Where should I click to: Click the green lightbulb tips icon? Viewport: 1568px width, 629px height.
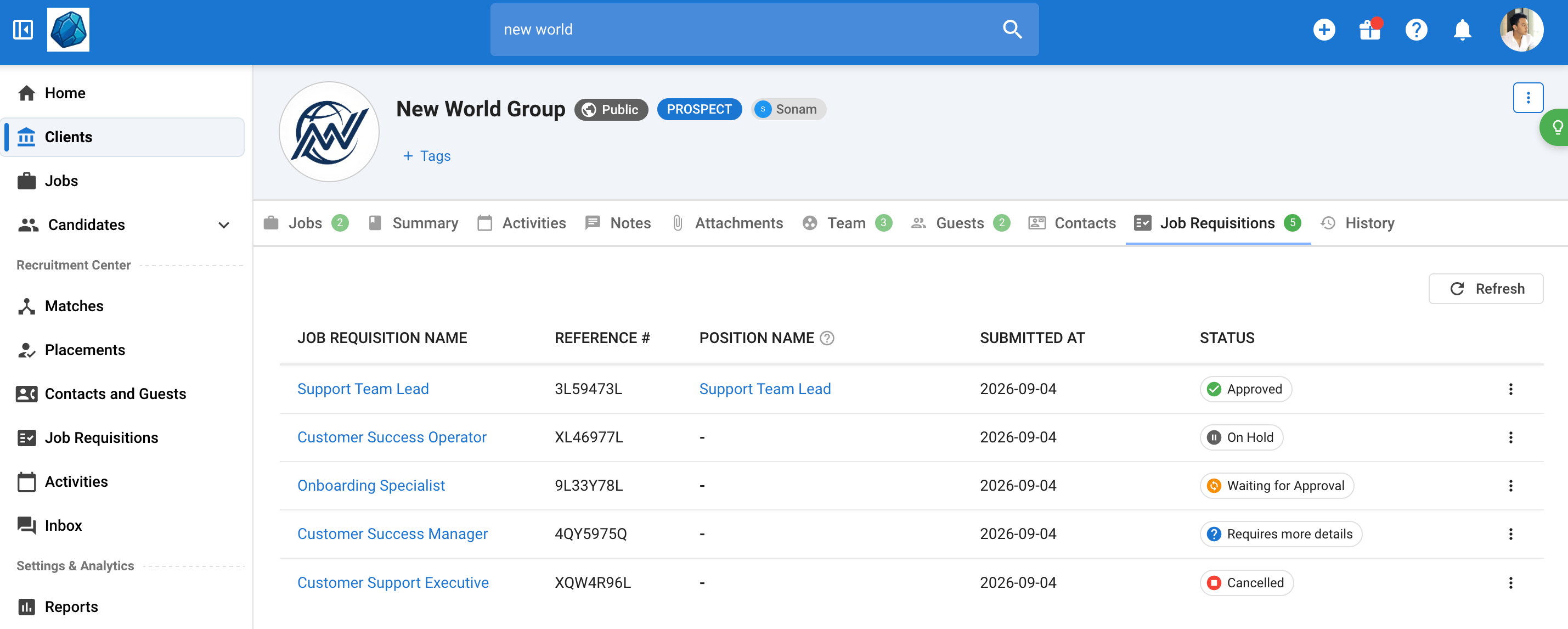1556,127
